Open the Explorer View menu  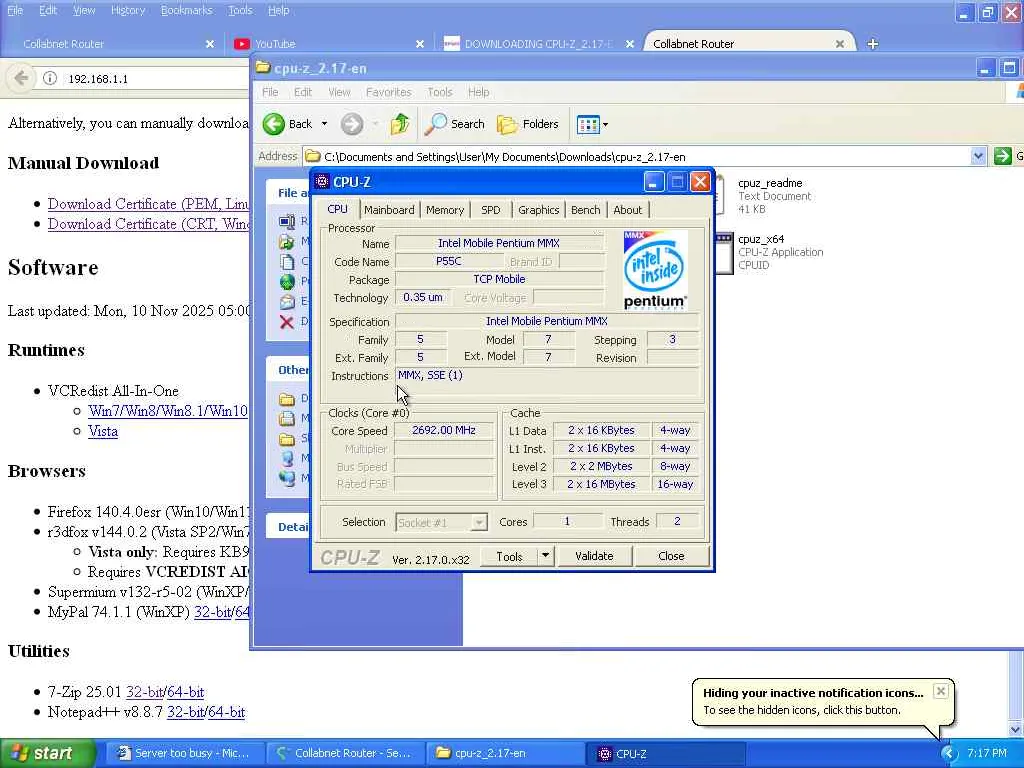tap(339, 92)
